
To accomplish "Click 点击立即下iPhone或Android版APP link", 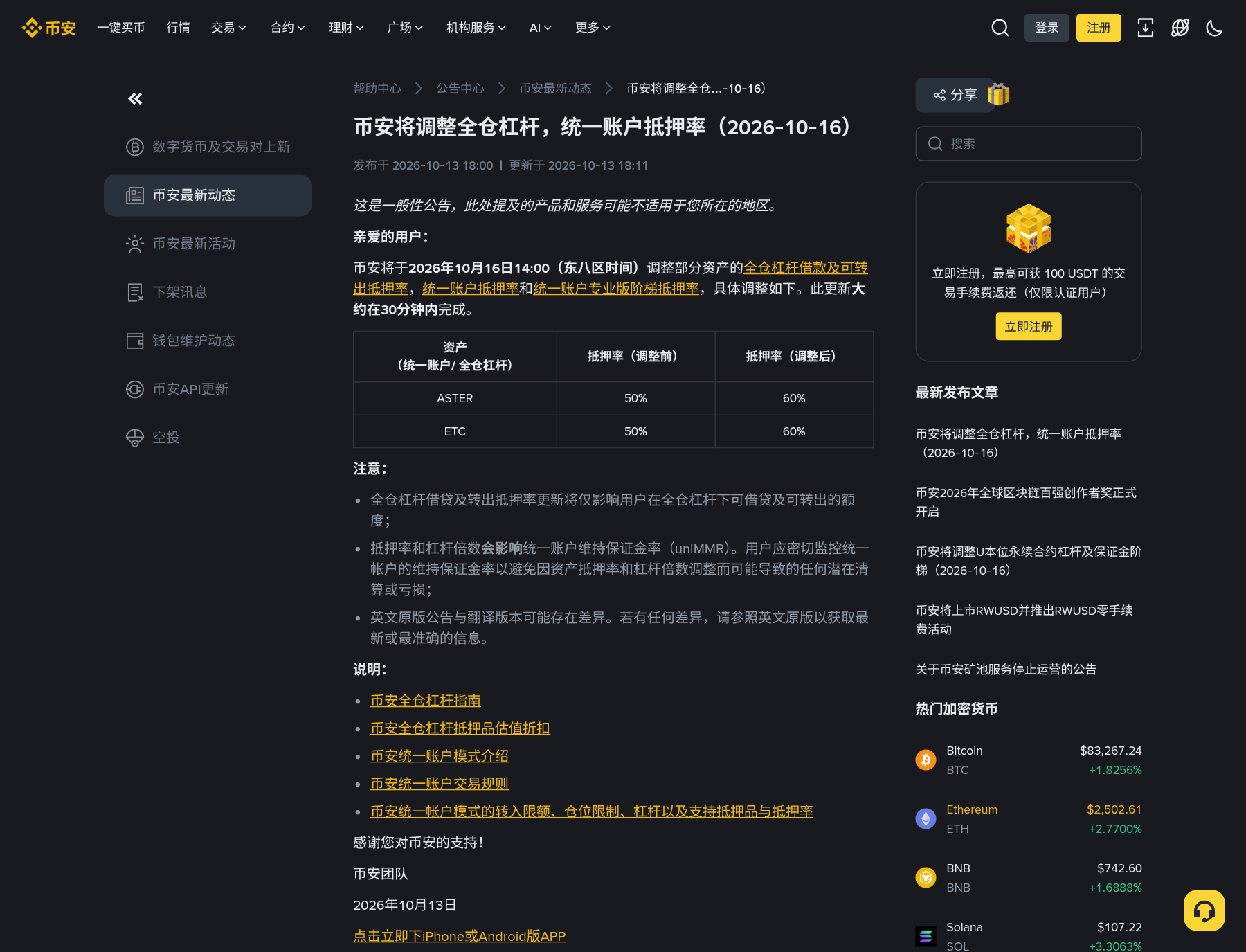I will pos(460,936).
